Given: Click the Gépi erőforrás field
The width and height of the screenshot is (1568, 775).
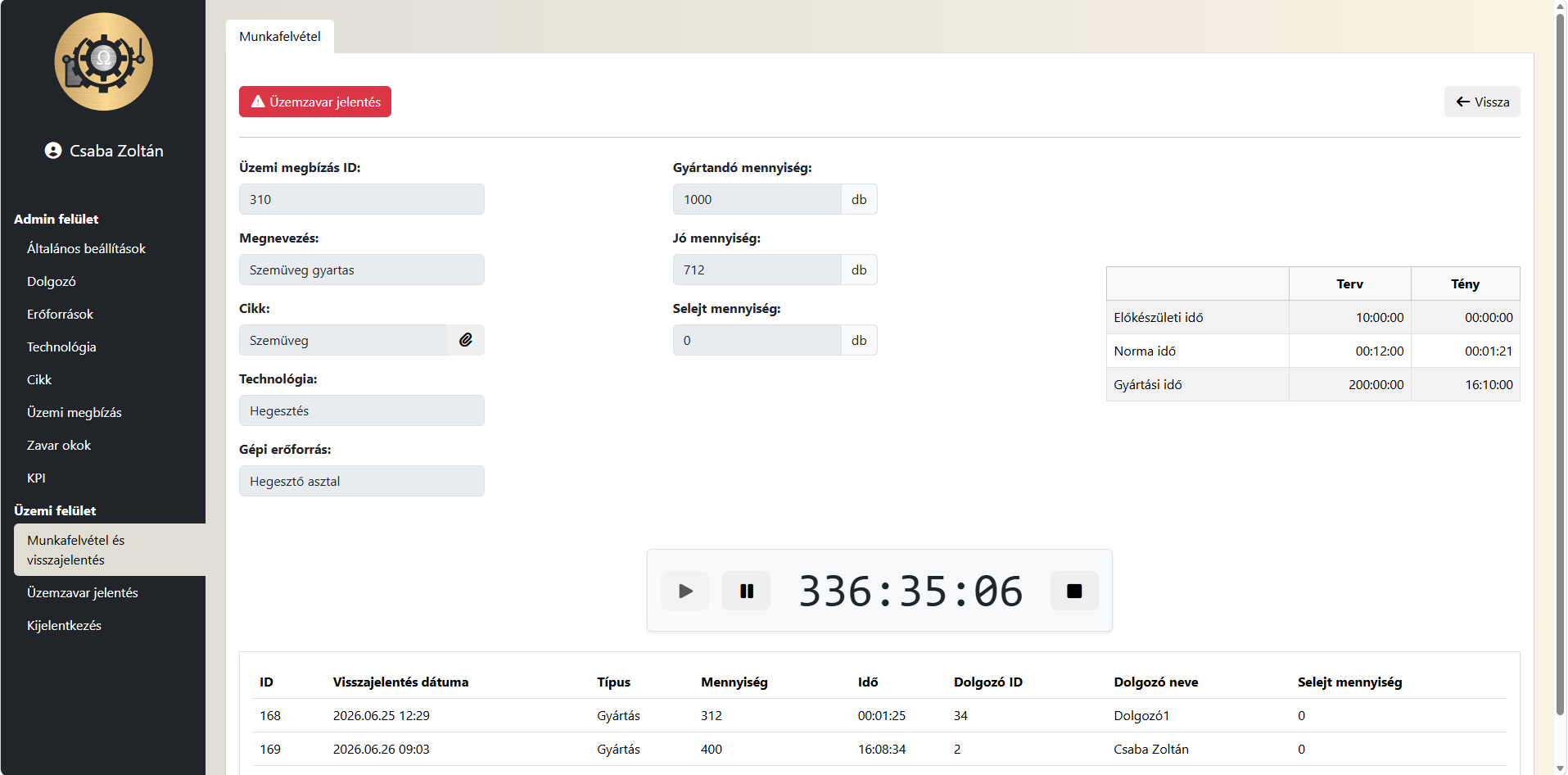Looking at the screenshot, I should (362, 481).
